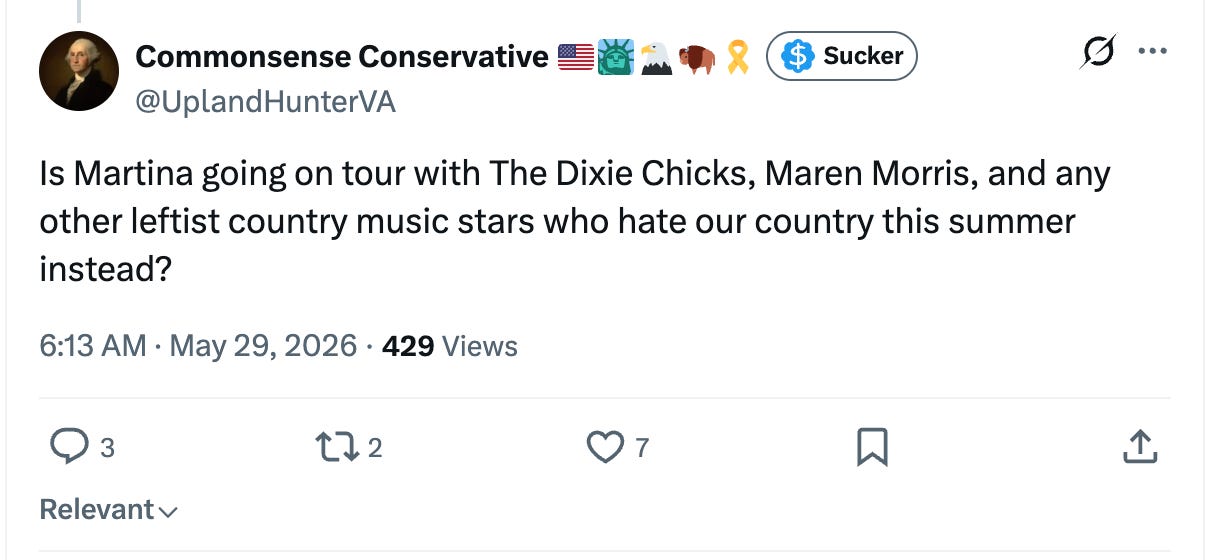Screen dimensions: 1206x560
Task: Open the George Washington profile avatar
Action: pos(79,71)
